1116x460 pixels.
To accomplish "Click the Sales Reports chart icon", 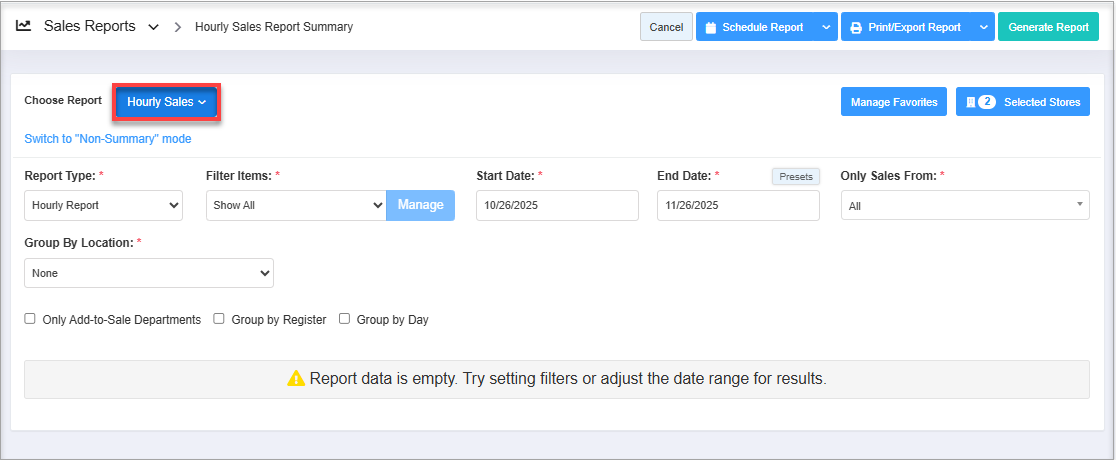I will pyautogui.click(x=24, y=26).
